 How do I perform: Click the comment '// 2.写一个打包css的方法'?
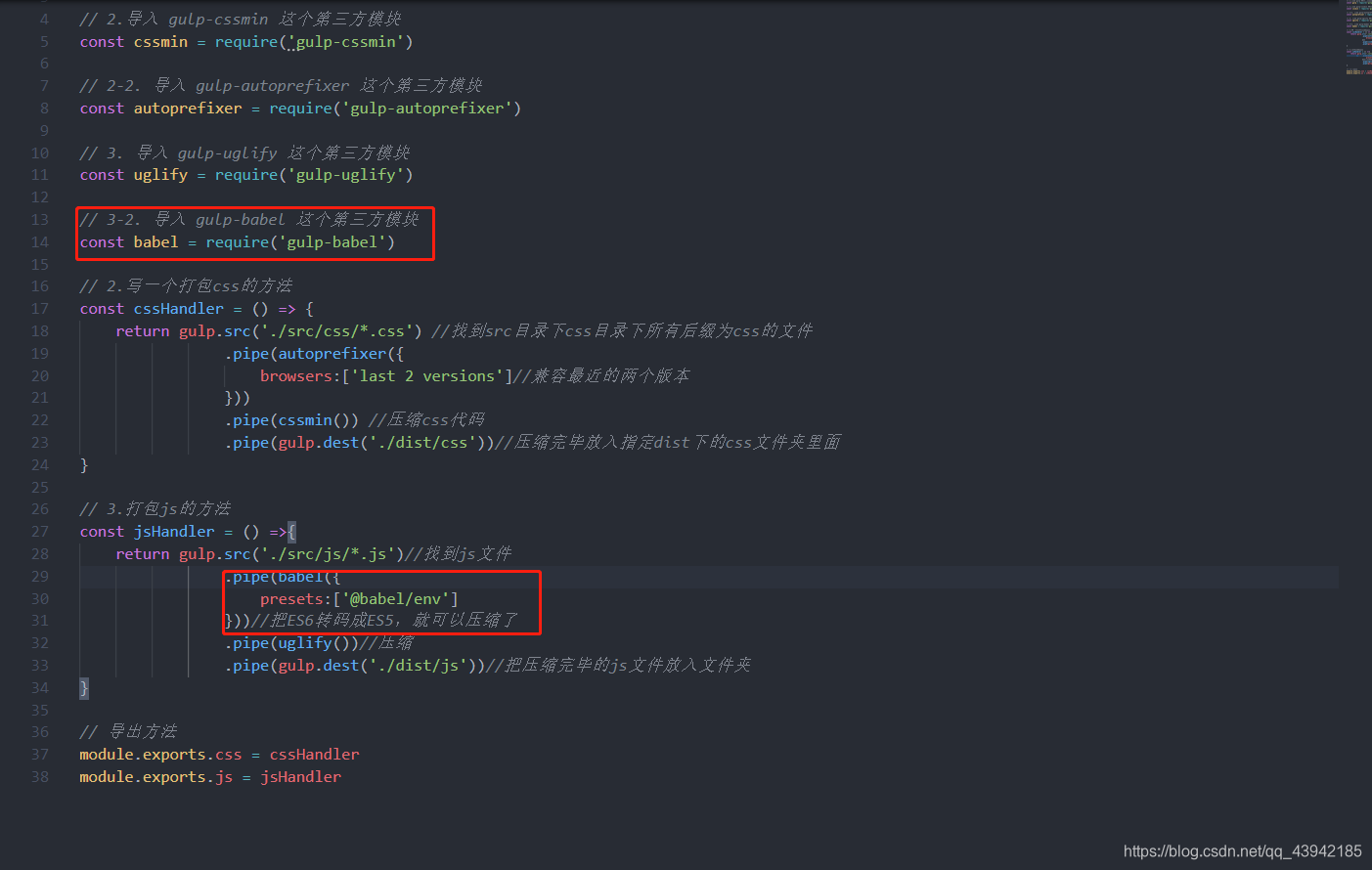(x=186, y=286)
